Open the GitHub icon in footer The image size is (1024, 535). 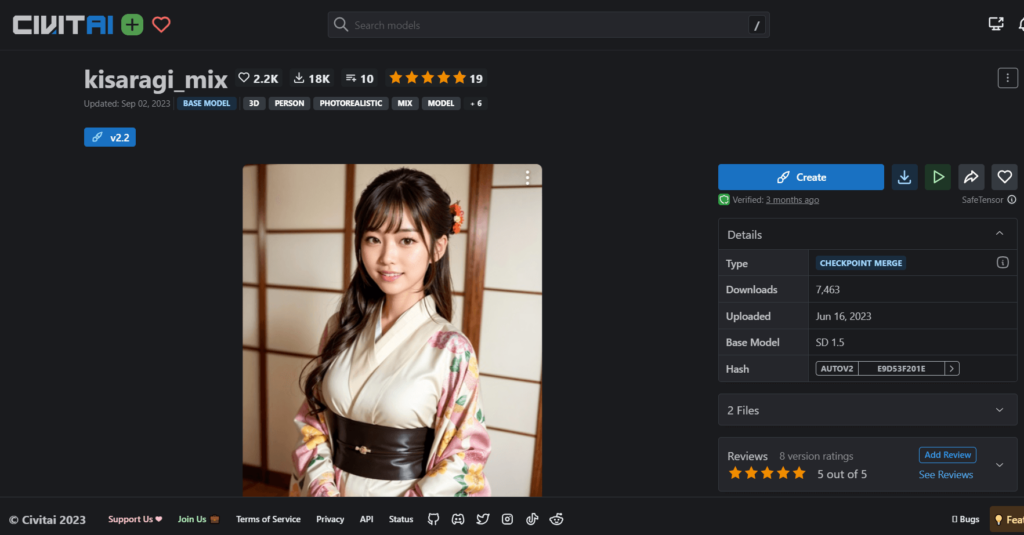[433, 519]
